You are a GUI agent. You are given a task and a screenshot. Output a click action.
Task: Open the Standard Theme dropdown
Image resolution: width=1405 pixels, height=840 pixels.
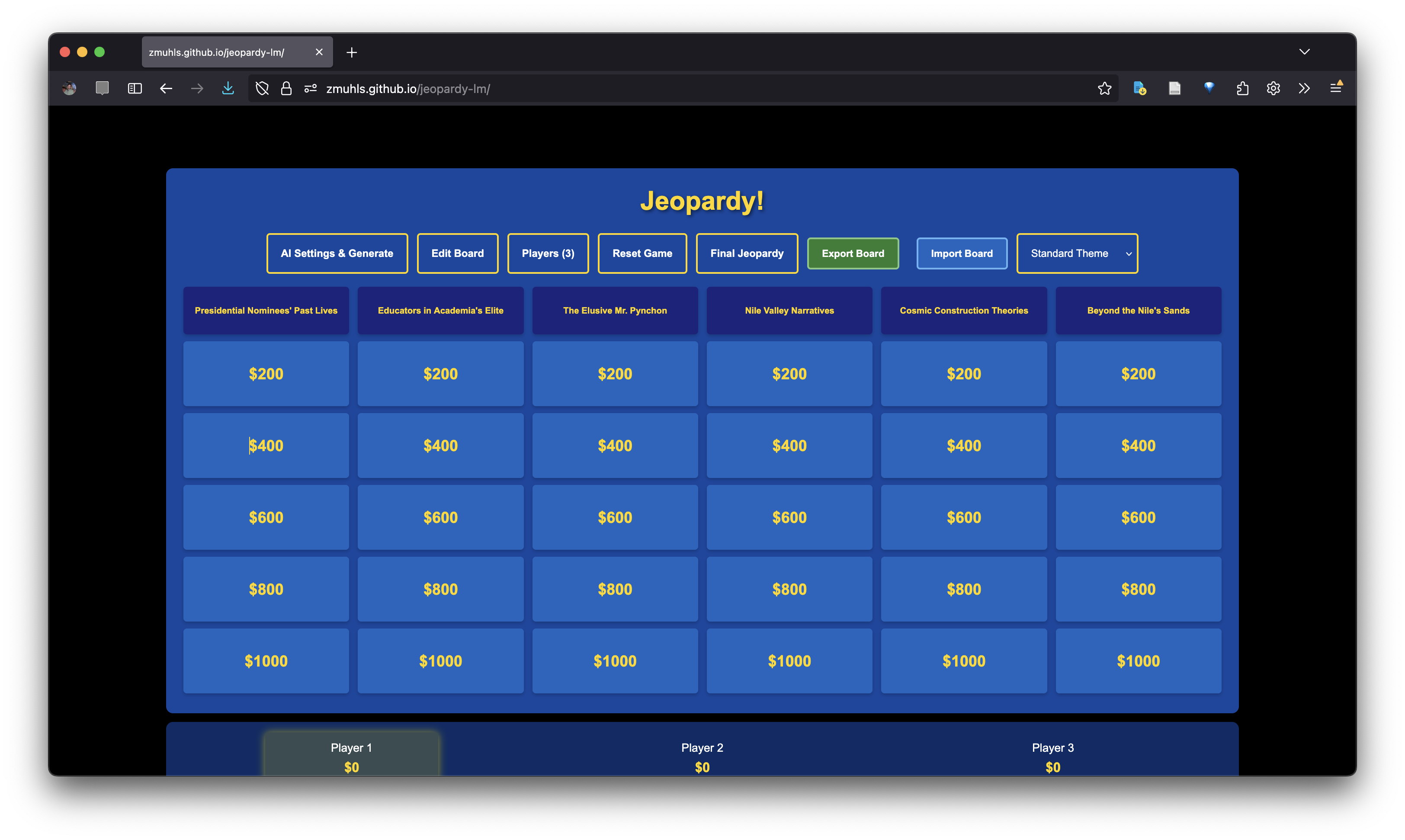[x=1077, y=253]
